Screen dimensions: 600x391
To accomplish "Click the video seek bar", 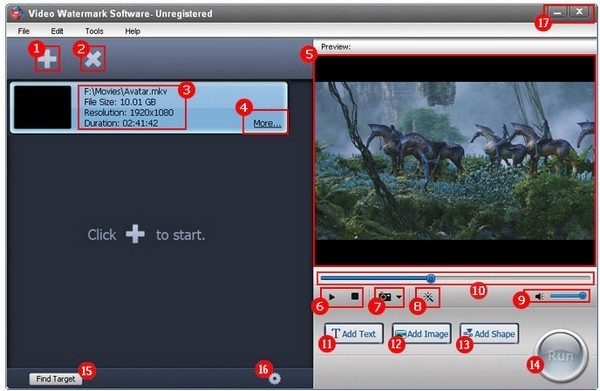I will click(x=455, y=279).
